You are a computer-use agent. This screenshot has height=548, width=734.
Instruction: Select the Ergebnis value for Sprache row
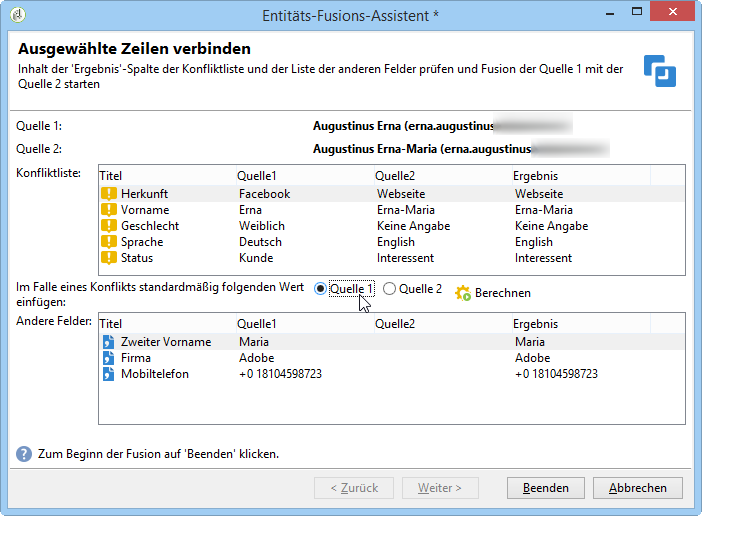click(534, 242)
